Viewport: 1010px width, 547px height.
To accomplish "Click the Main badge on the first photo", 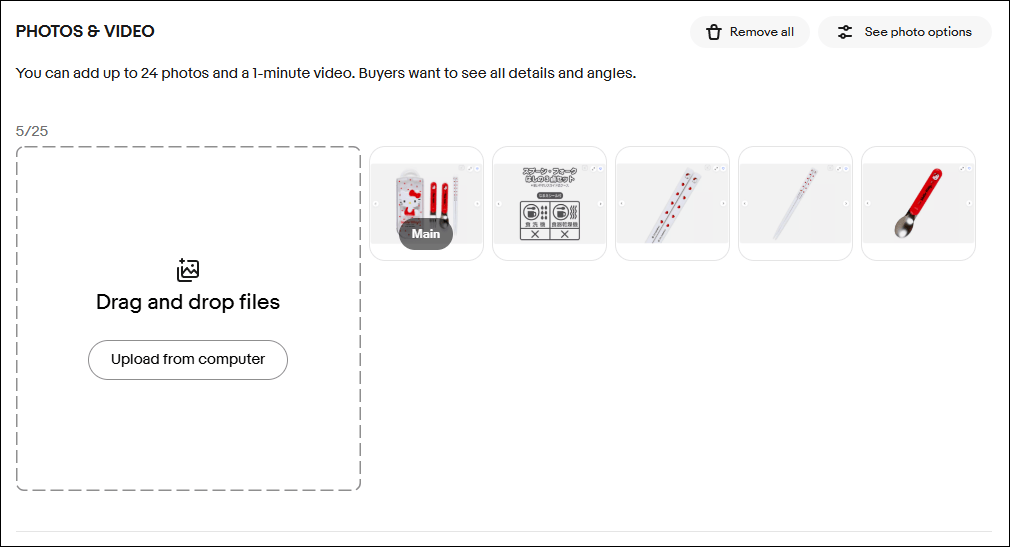I will tap(426, 234).
